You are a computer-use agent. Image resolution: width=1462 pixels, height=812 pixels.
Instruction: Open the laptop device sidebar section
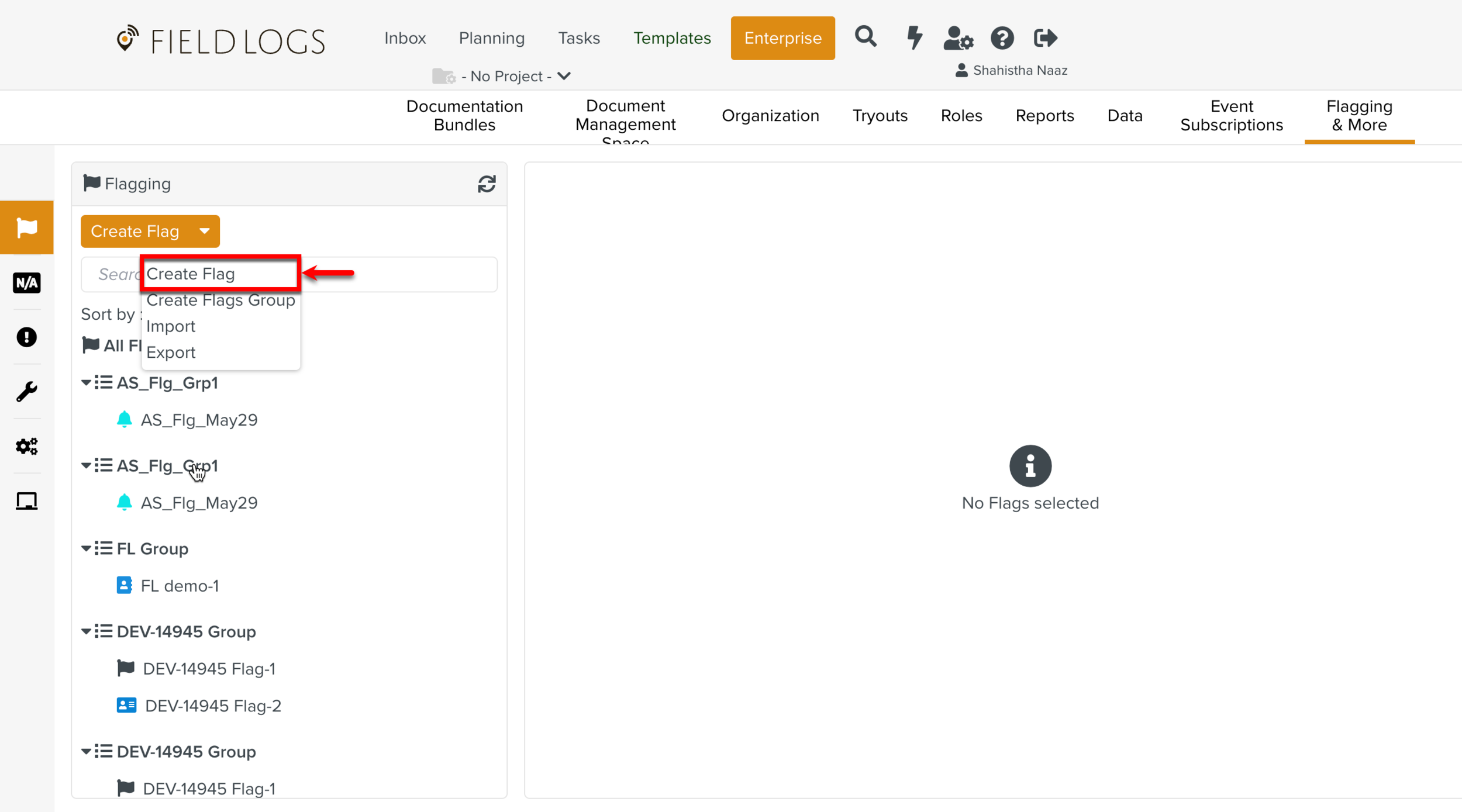click(x=26, y=501)
